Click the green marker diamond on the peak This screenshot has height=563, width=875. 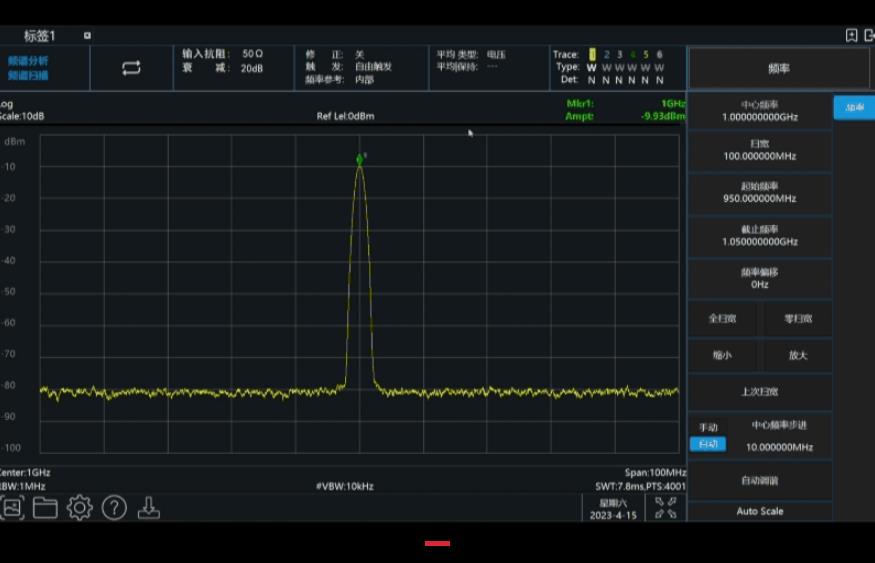click(360, 159)
